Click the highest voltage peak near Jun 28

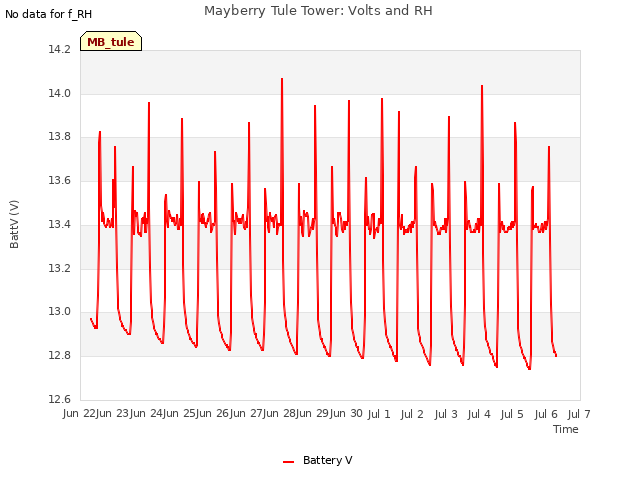click(x=282, y=79)
